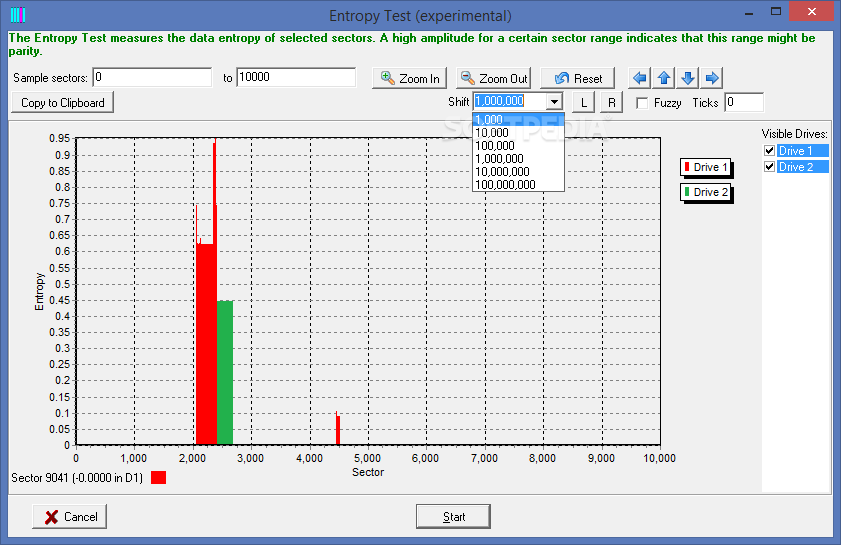The width and height of the screenshot is (841, 545).
Task: Start the entropy test
Action: click(x=453, y=517)
